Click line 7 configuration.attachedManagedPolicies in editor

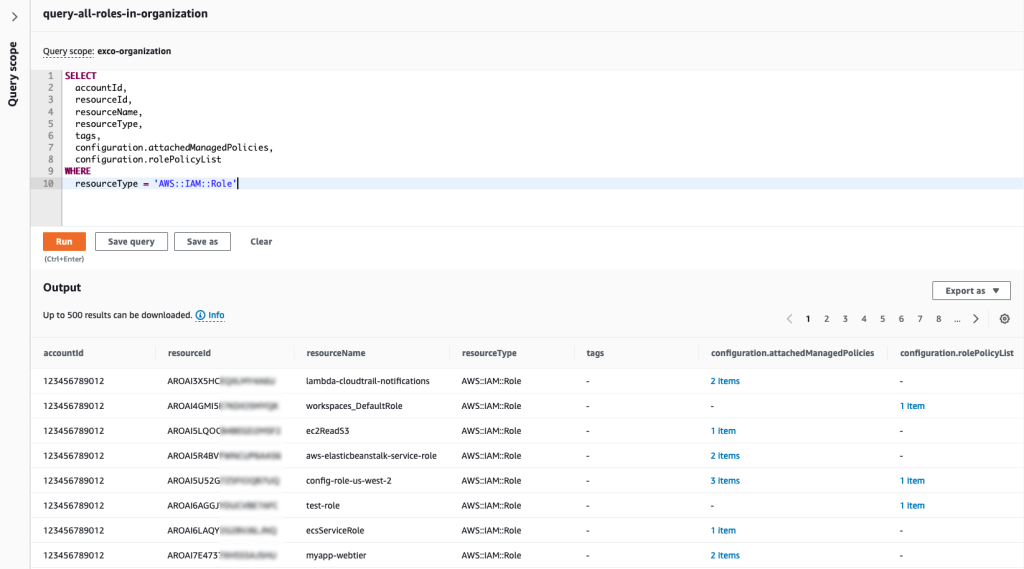[x=174, y=148]
